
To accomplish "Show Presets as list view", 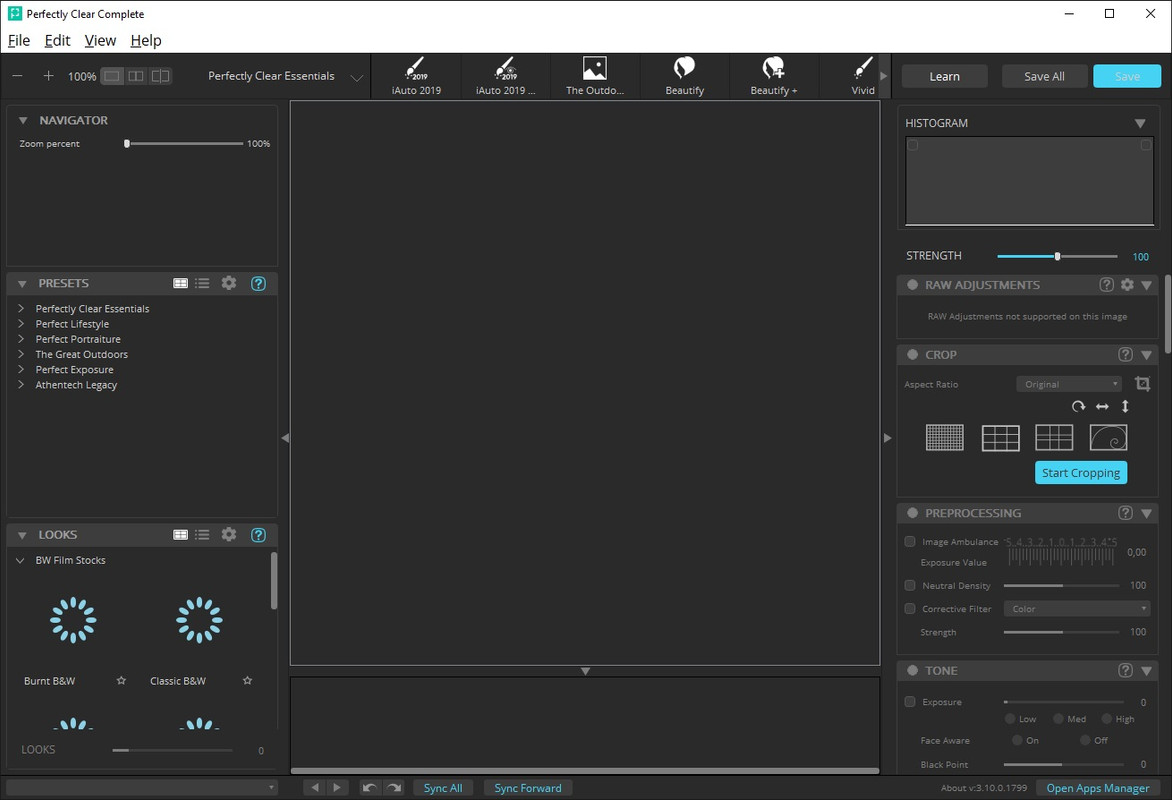I will 202,283.
